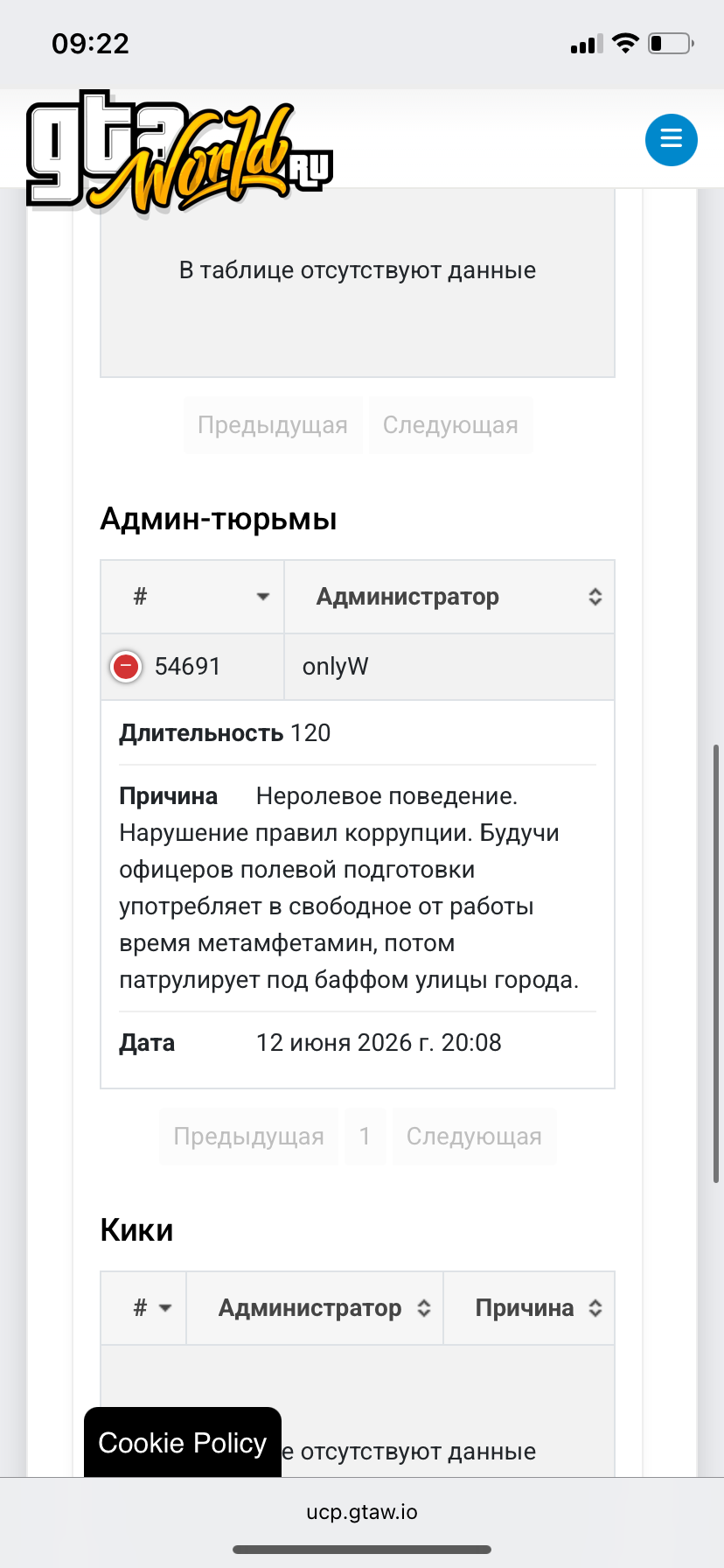Click date 12 июня 2026 г. 20:08
The image size is (724, 1568).
coord(379,1043)
